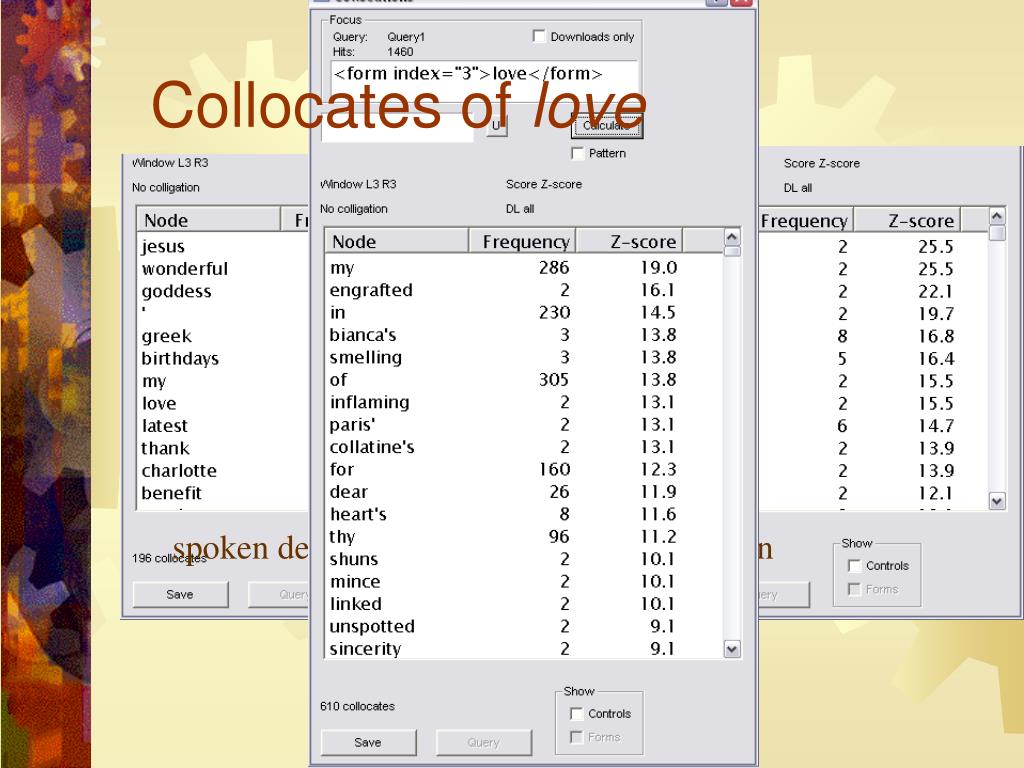
Task: Click Frequency header in the right window
Action: click(806, 221)
